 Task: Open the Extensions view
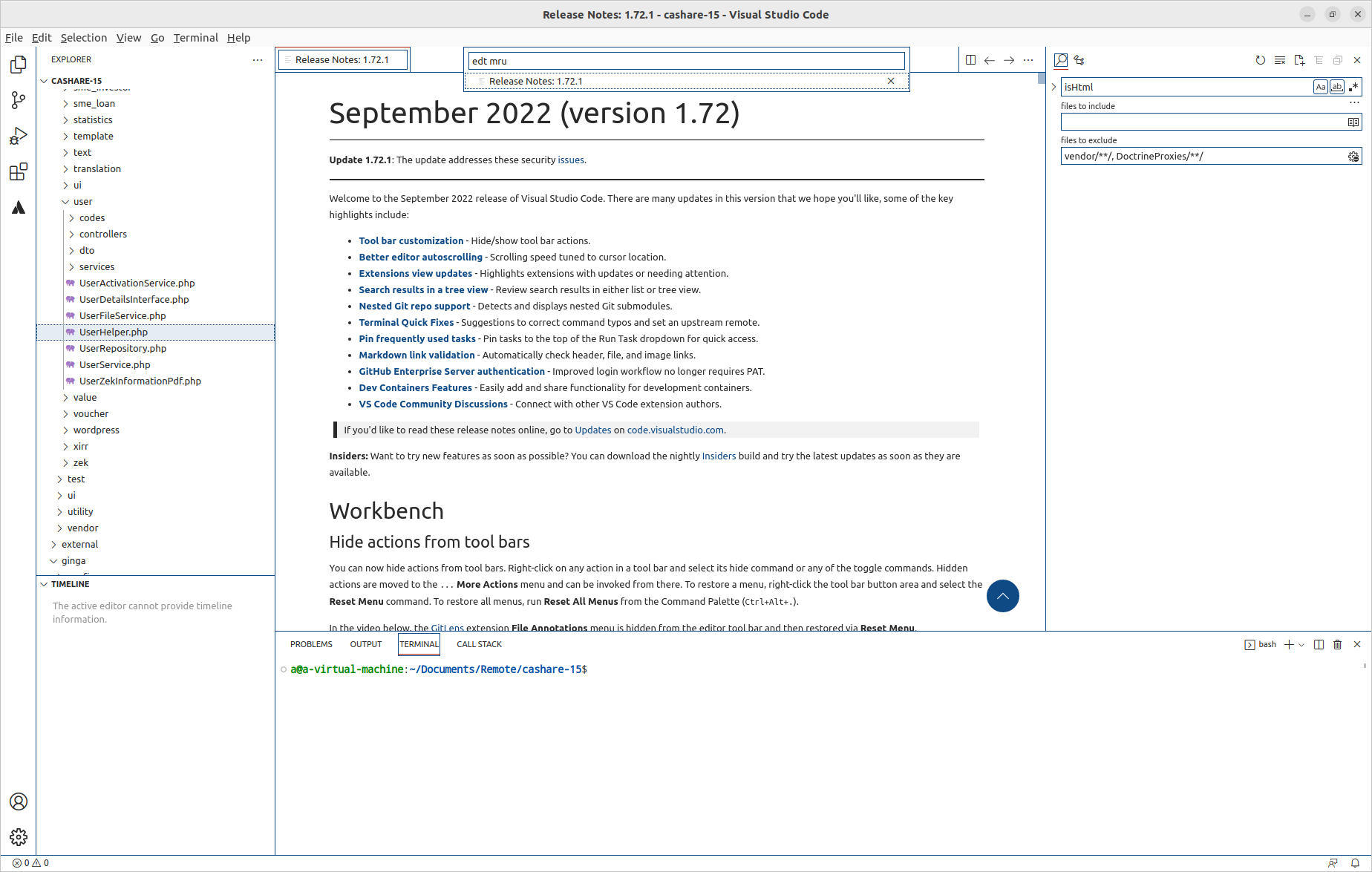click(x=18, y=171)
